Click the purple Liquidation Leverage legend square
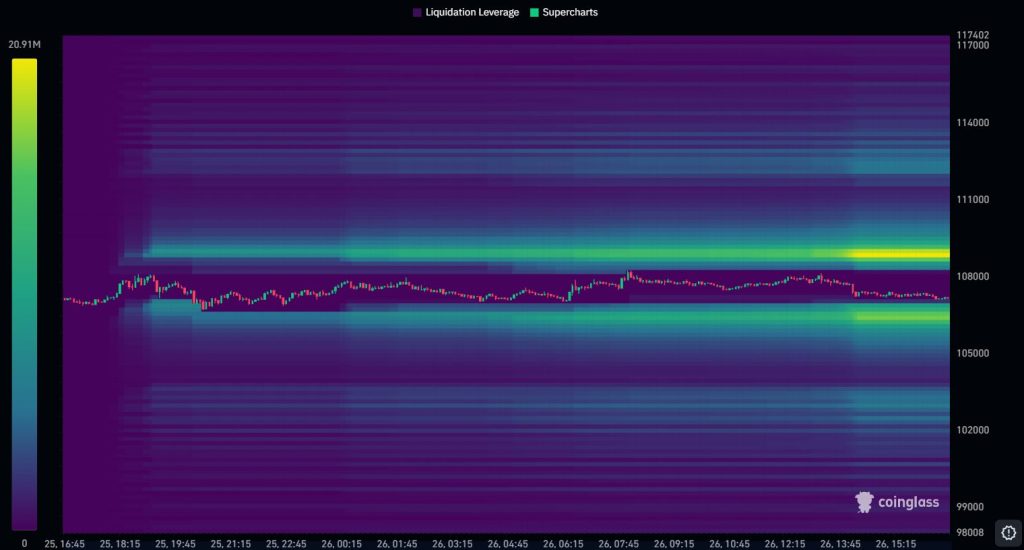The height and width of the screenshot is (550, 1024). click(x=417, y=13)
